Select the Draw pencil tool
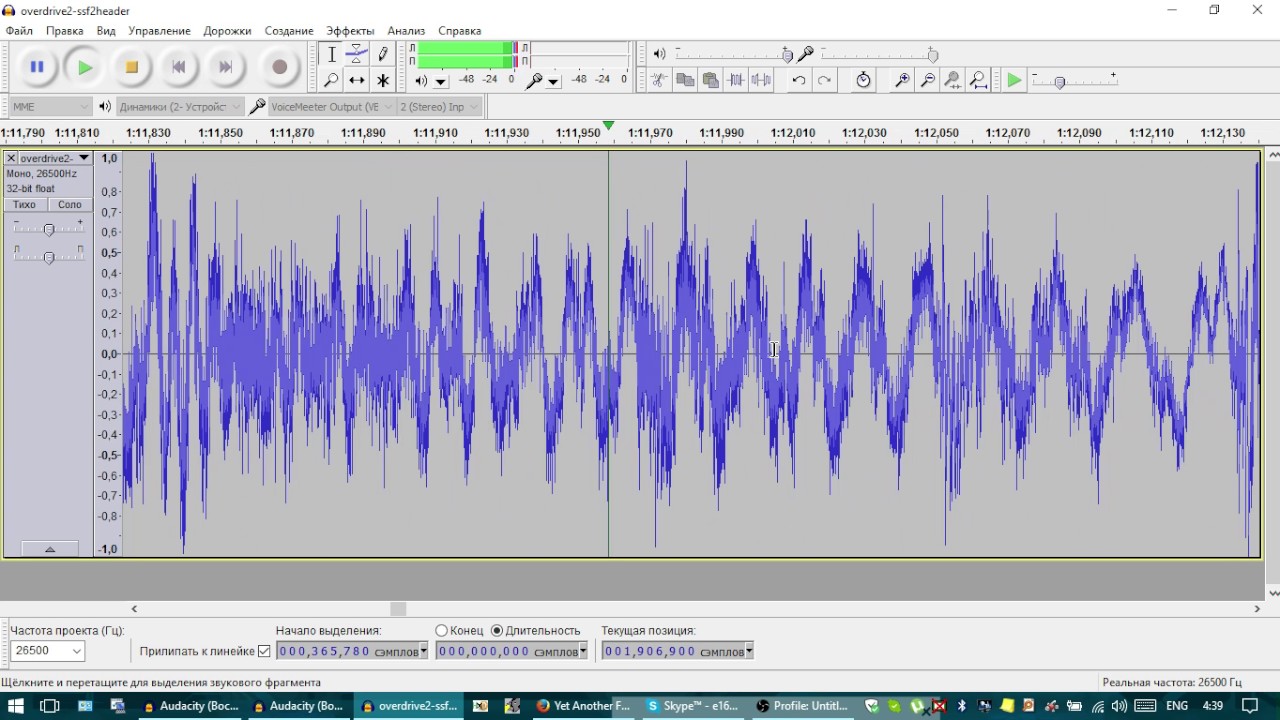 click(382, 55)
